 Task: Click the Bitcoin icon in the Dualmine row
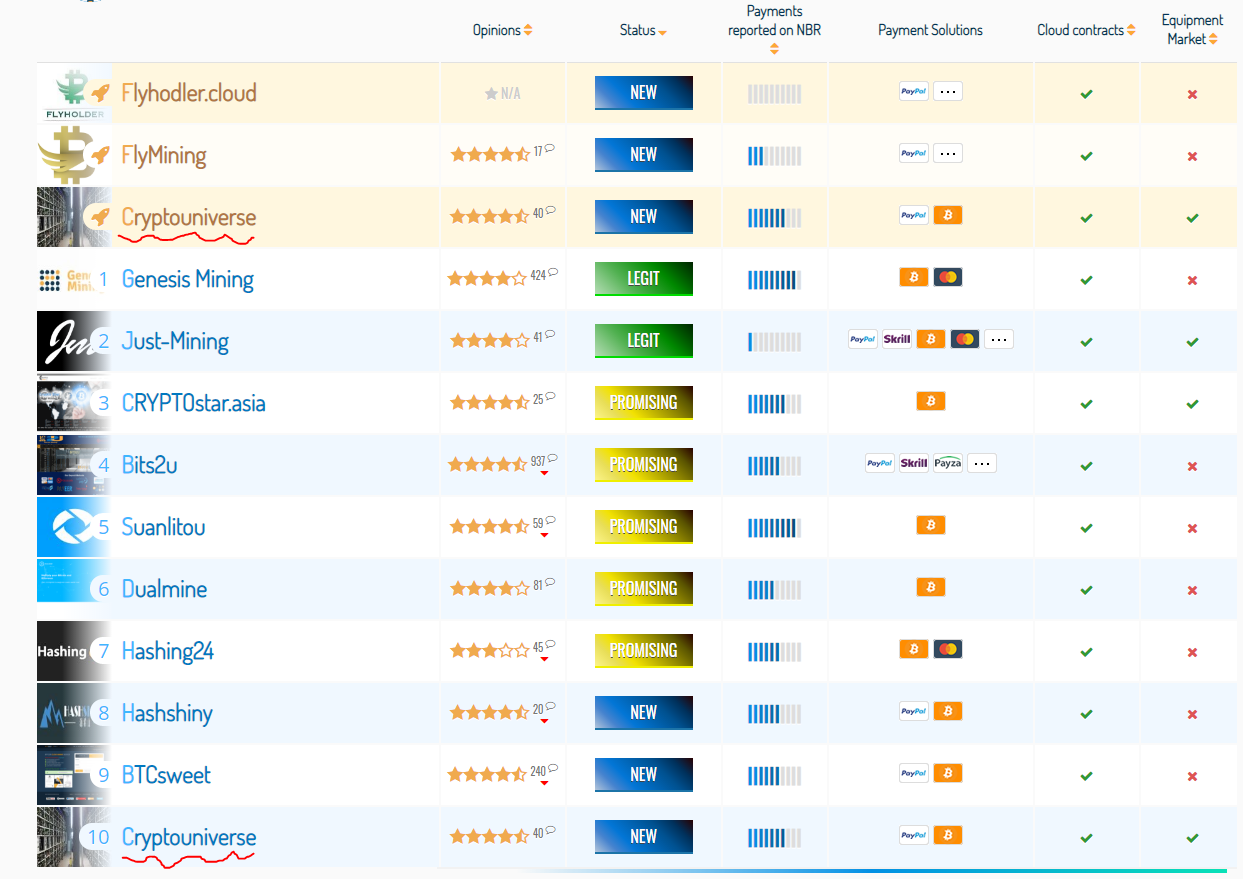(x=931, y=587)
